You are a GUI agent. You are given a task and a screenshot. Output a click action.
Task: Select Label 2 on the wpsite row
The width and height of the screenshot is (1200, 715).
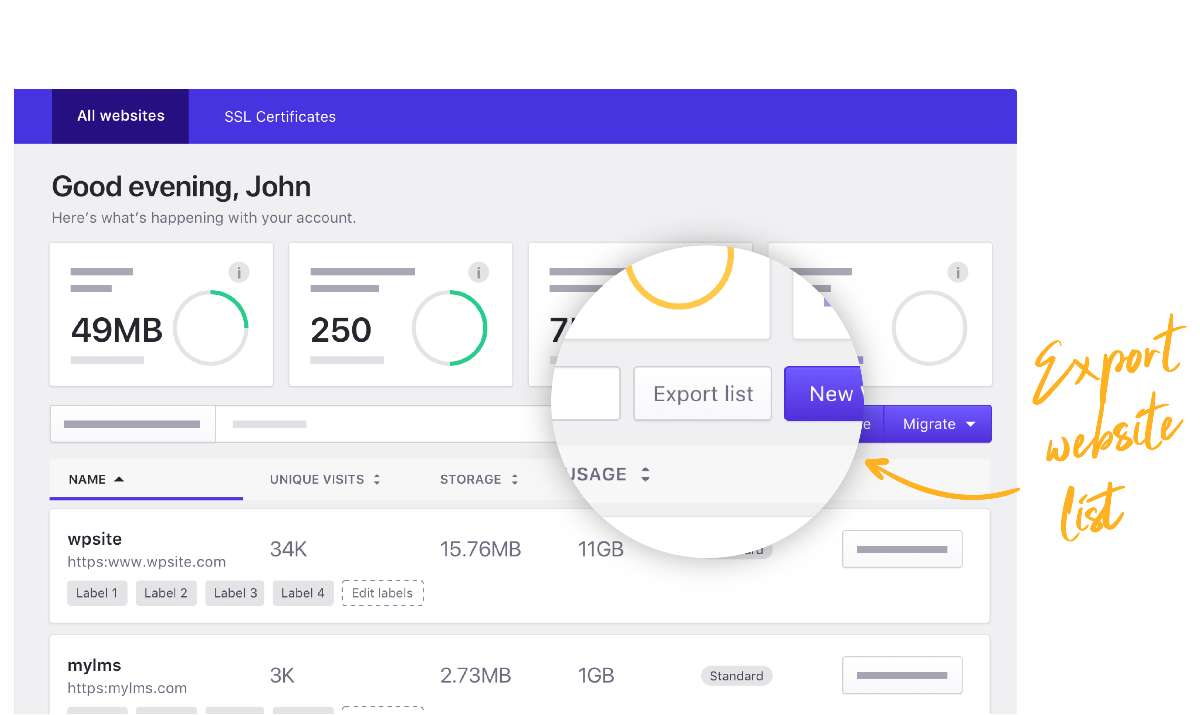click(x=166, y=593)
